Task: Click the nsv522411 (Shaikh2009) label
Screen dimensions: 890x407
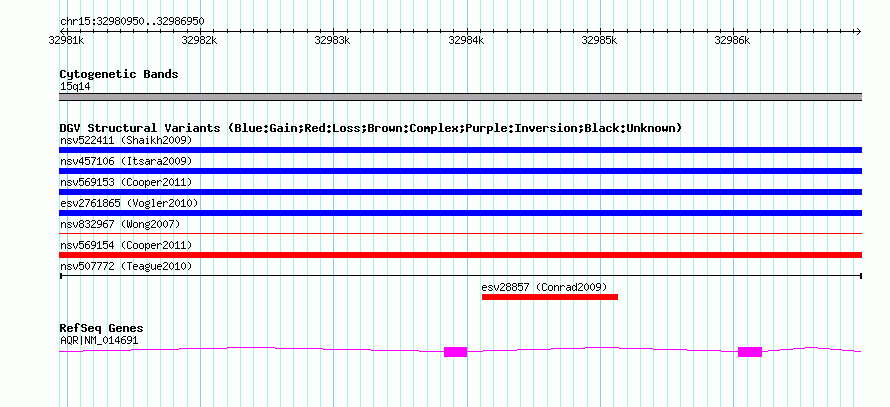Action: [x=126, y=140]
